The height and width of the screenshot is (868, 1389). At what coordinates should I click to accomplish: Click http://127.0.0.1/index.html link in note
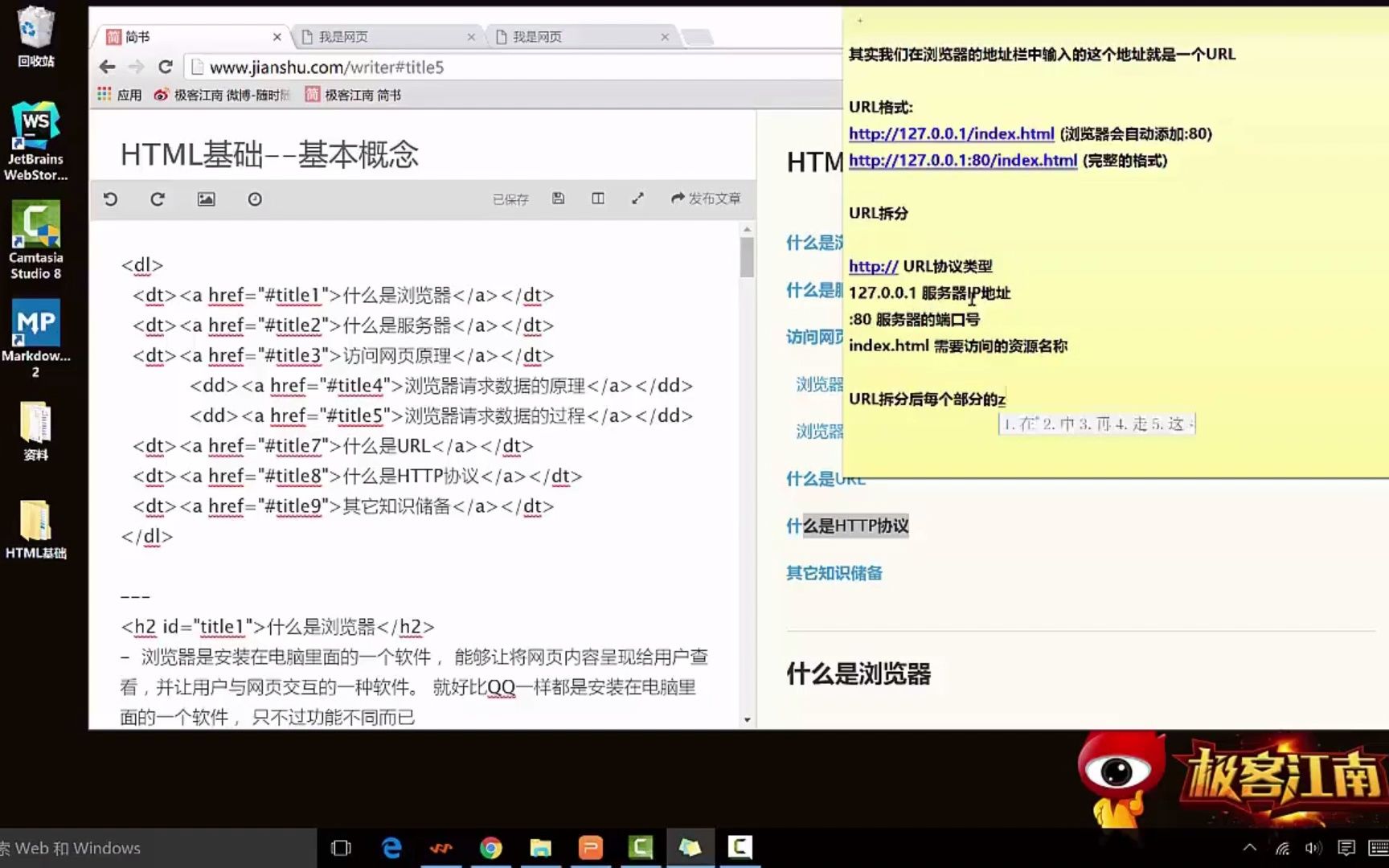[x=951, y=133]
